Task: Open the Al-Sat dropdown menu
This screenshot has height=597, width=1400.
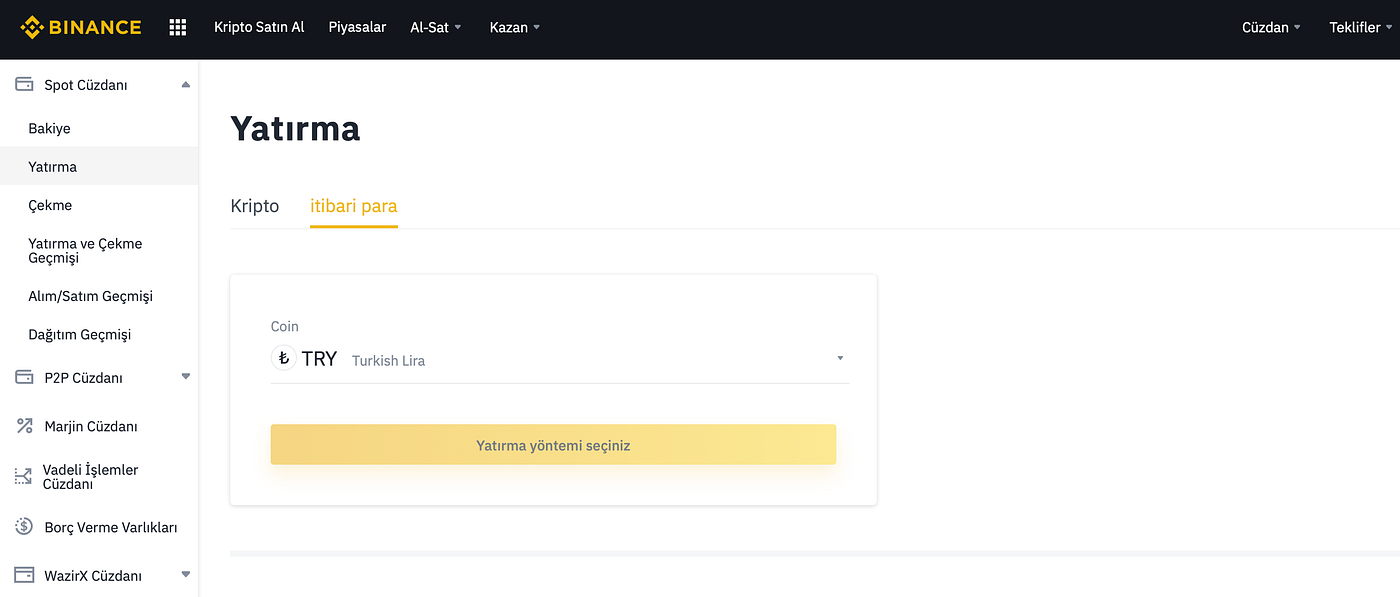Action: [436, 27]
